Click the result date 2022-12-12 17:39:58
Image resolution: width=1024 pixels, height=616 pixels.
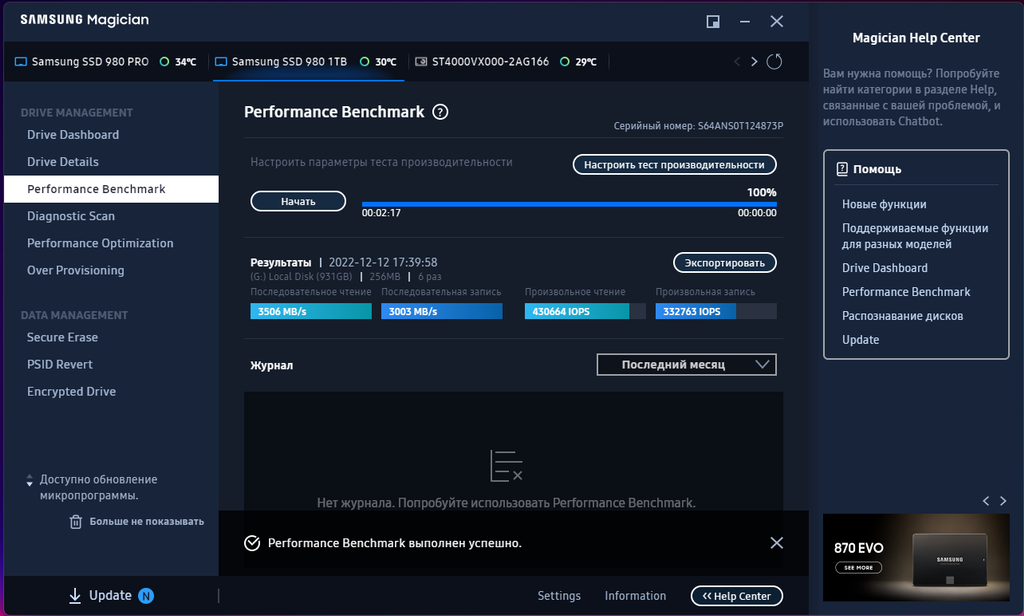[383, 262]
